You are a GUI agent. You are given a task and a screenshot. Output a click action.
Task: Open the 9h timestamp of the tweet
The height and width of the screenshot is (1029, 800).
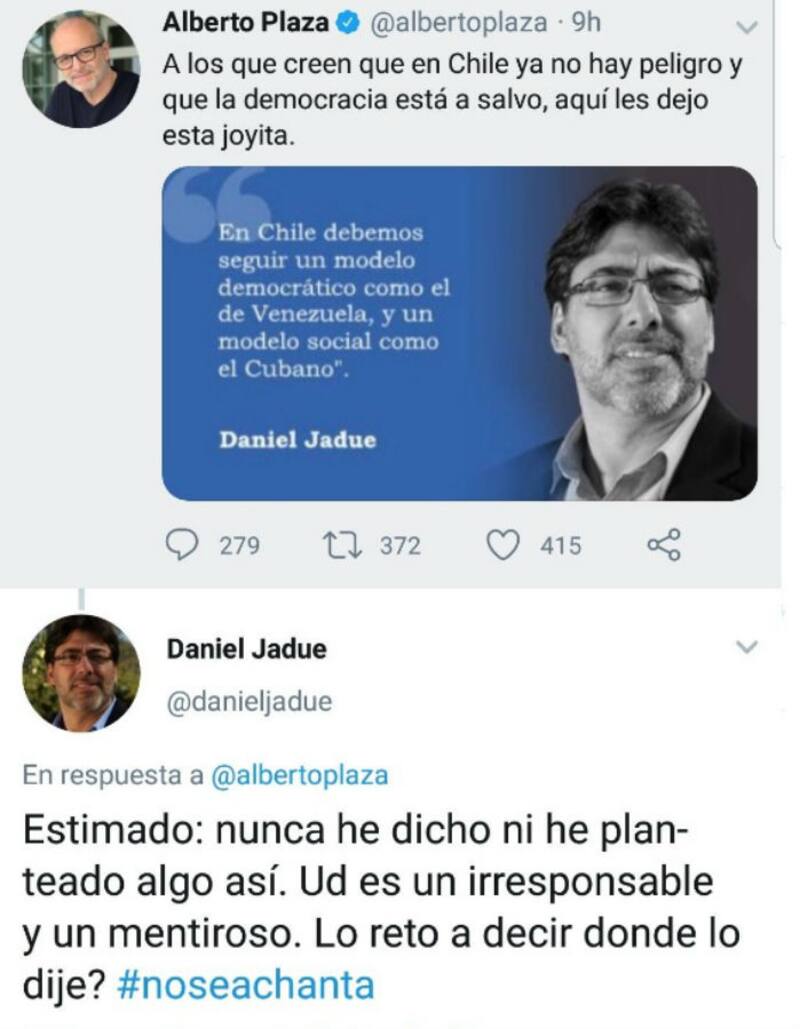pyautogui.click(x=586, y=23)
